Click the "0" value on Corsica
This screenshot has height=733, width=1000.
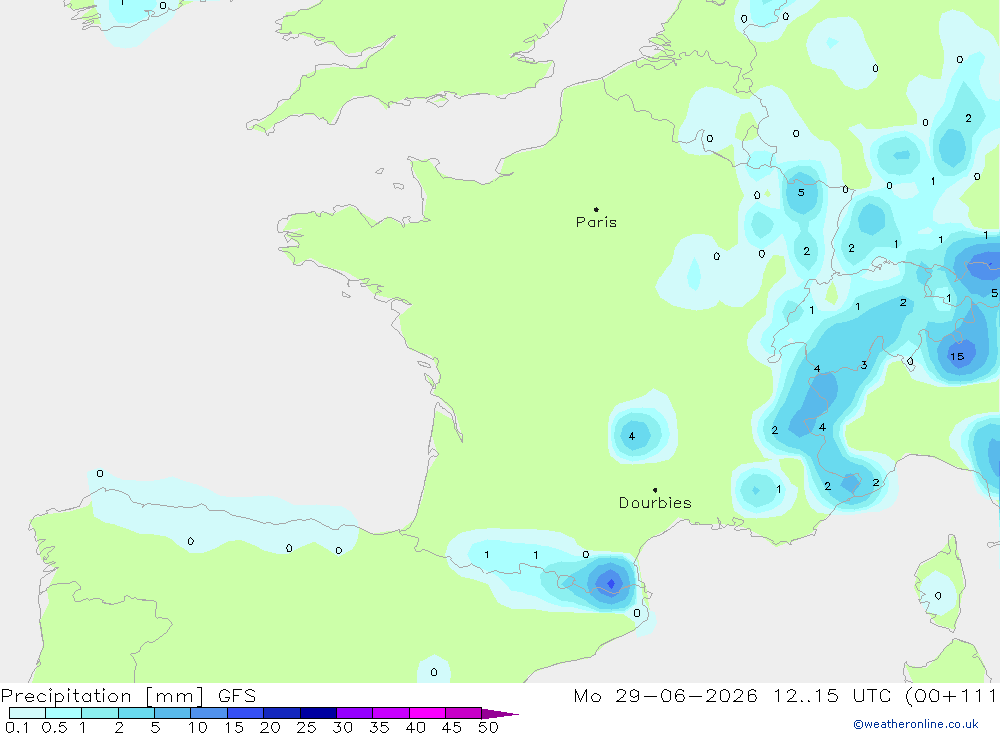click(x=938, y=596)
